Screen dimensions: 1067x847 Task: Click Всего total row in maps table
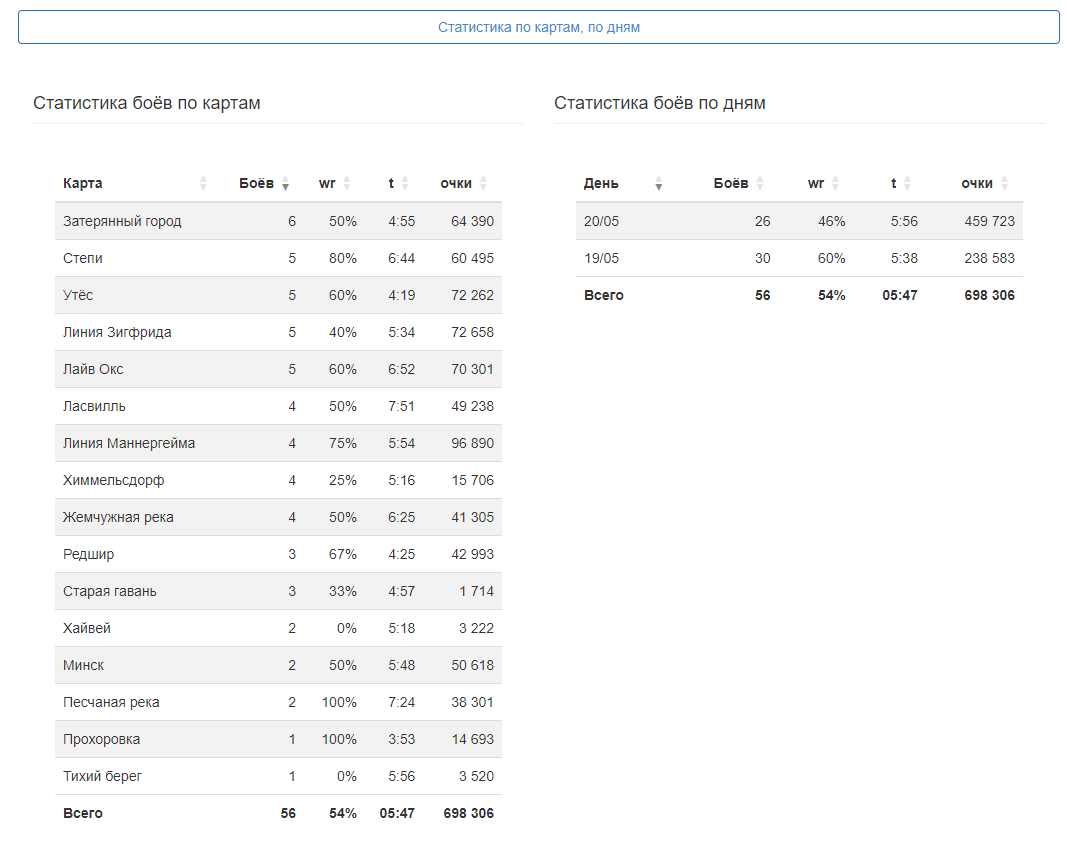point(278,813)
